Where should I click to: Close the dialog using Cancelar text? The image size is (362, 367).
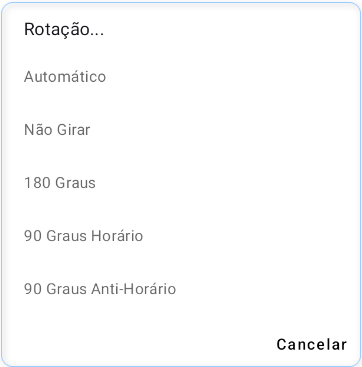click(312, 344)
